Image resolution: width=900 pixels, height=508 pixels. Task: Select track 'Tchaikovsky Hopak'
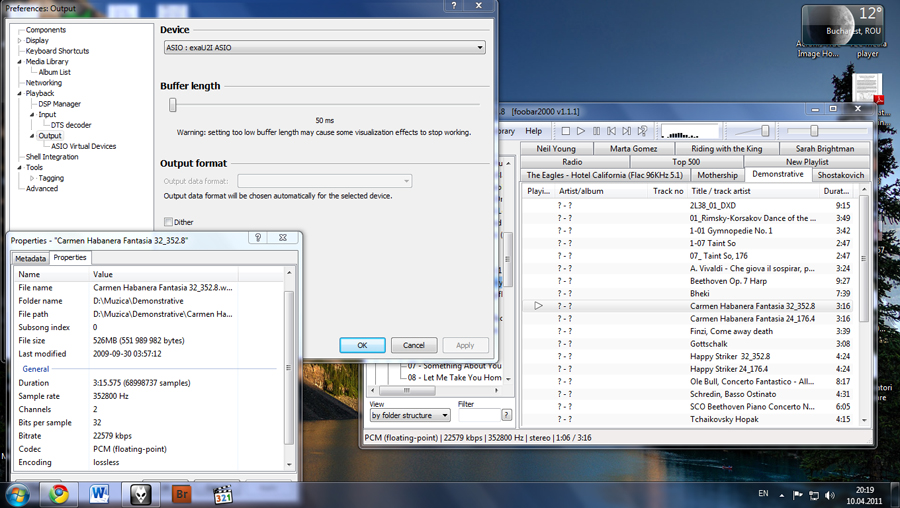(724, 420)
